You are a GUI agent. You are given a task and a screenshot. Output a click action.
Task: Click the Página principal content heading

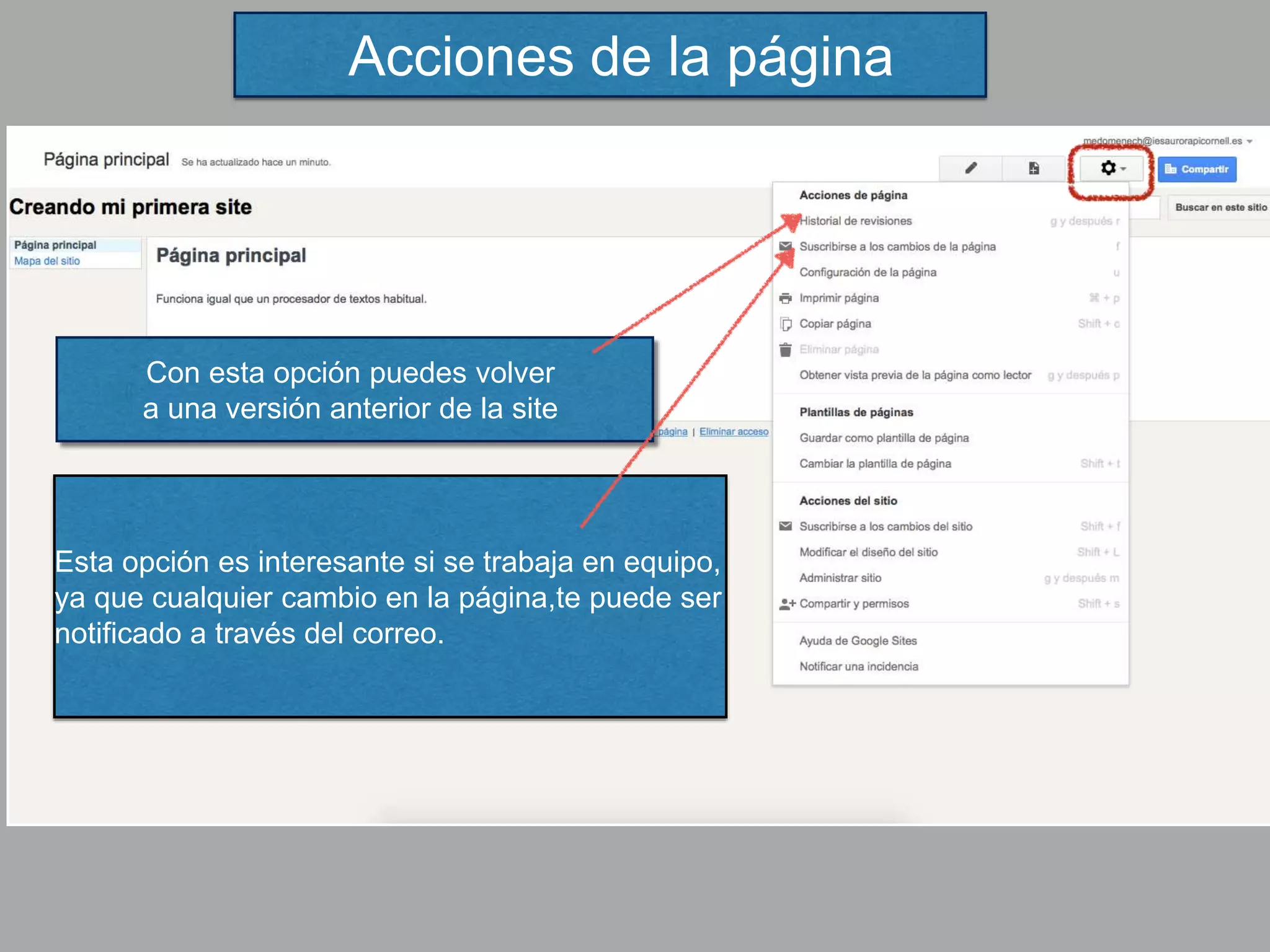231,256
